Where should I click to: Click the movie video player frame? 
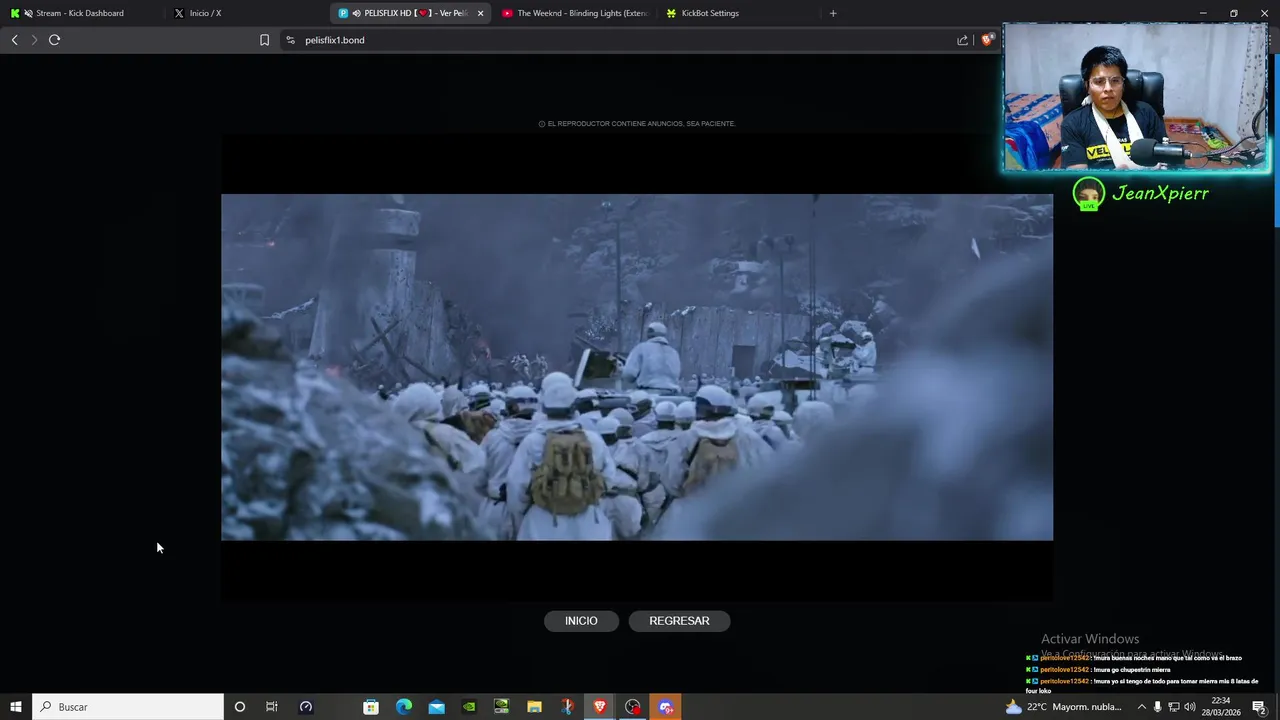click(x=637, y=367)
